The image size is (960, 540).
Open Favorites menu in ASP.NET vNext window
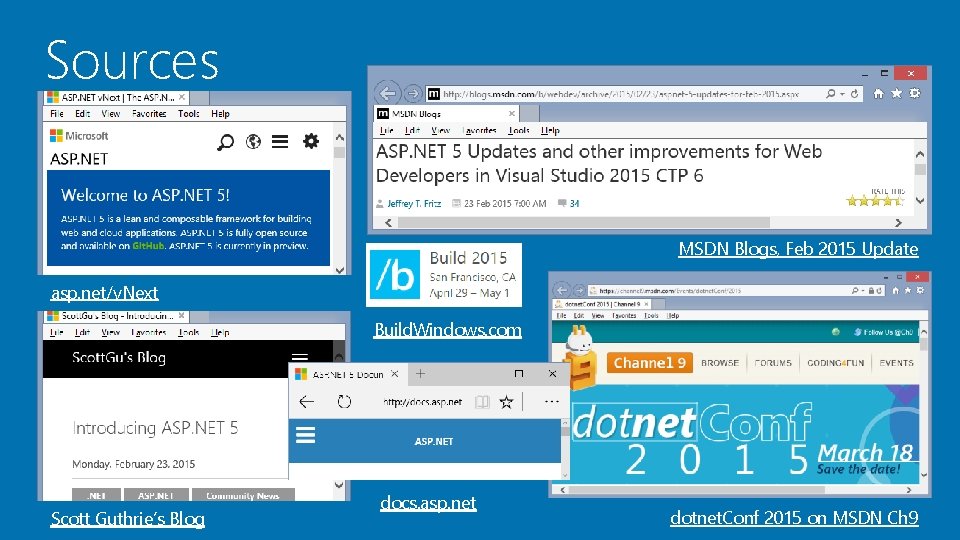tap(149, 114)
